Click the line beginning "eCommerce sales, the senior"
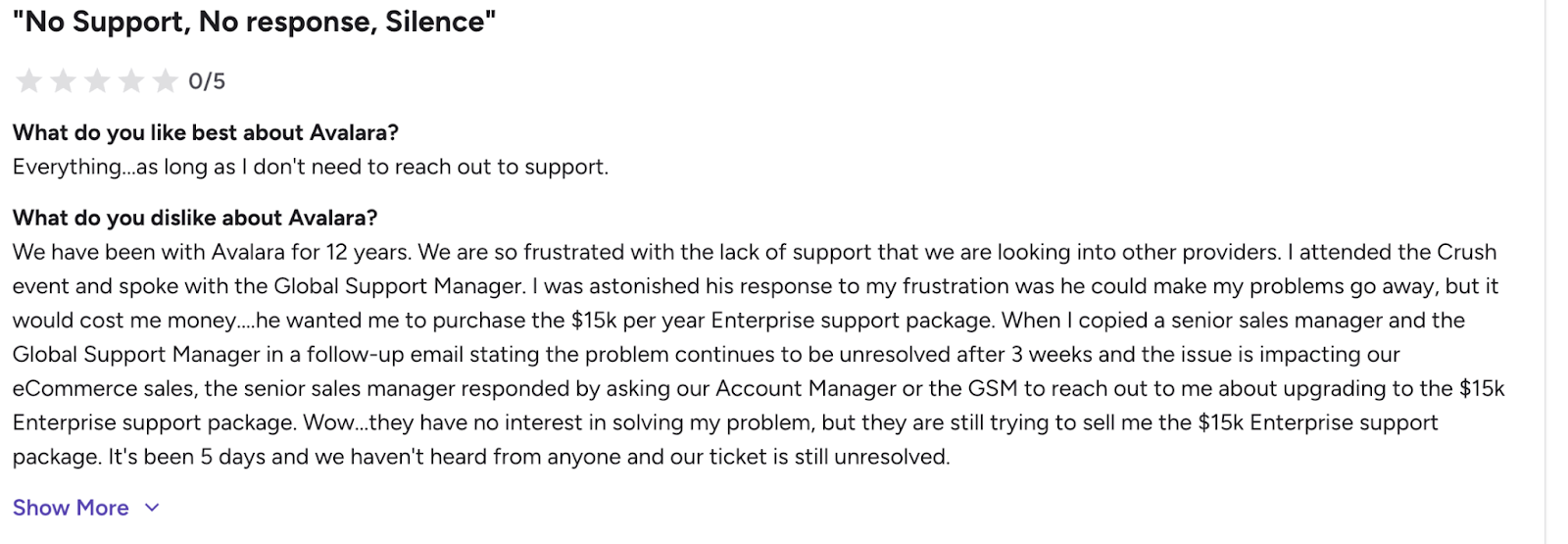Image resolution: width=1568 pixels, height=544 pixels. 759,388
